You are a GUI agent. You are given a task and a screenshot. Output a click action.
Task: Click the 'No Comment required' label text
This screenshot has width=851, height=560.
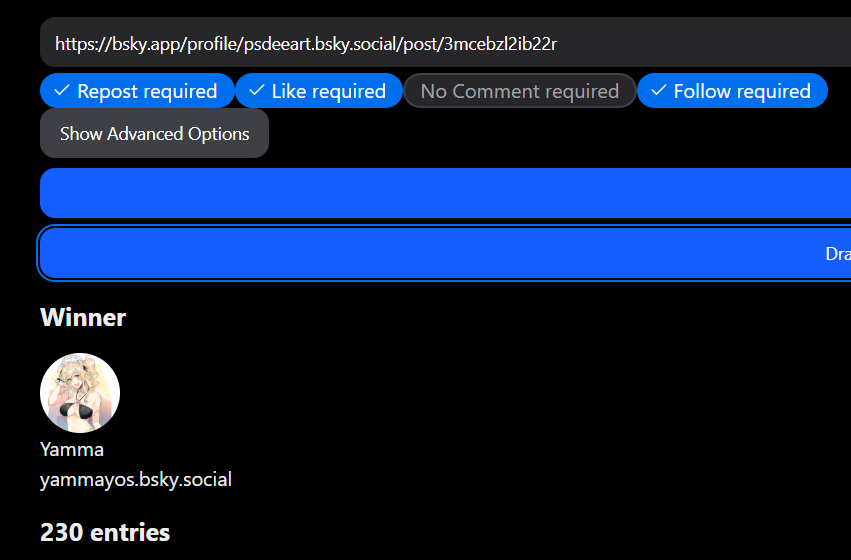click(x=520, y=91)
